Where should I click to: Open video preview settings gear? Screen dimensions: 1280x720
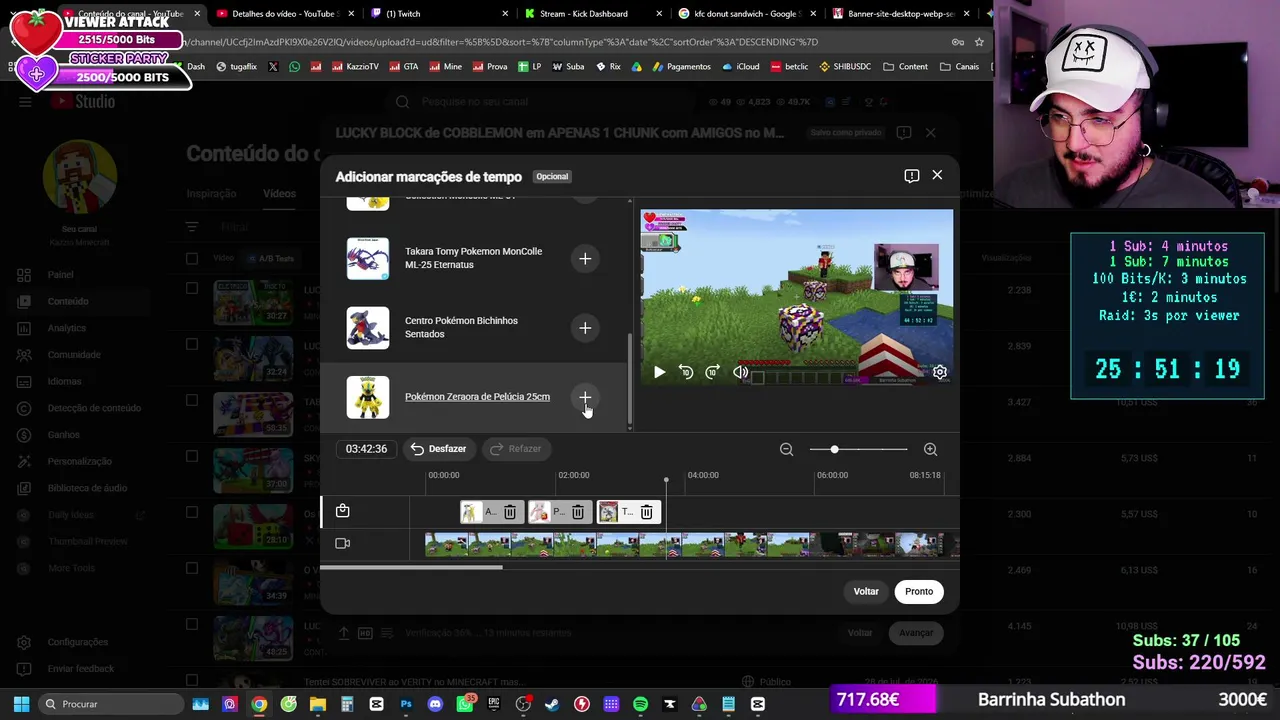(940, 372)
